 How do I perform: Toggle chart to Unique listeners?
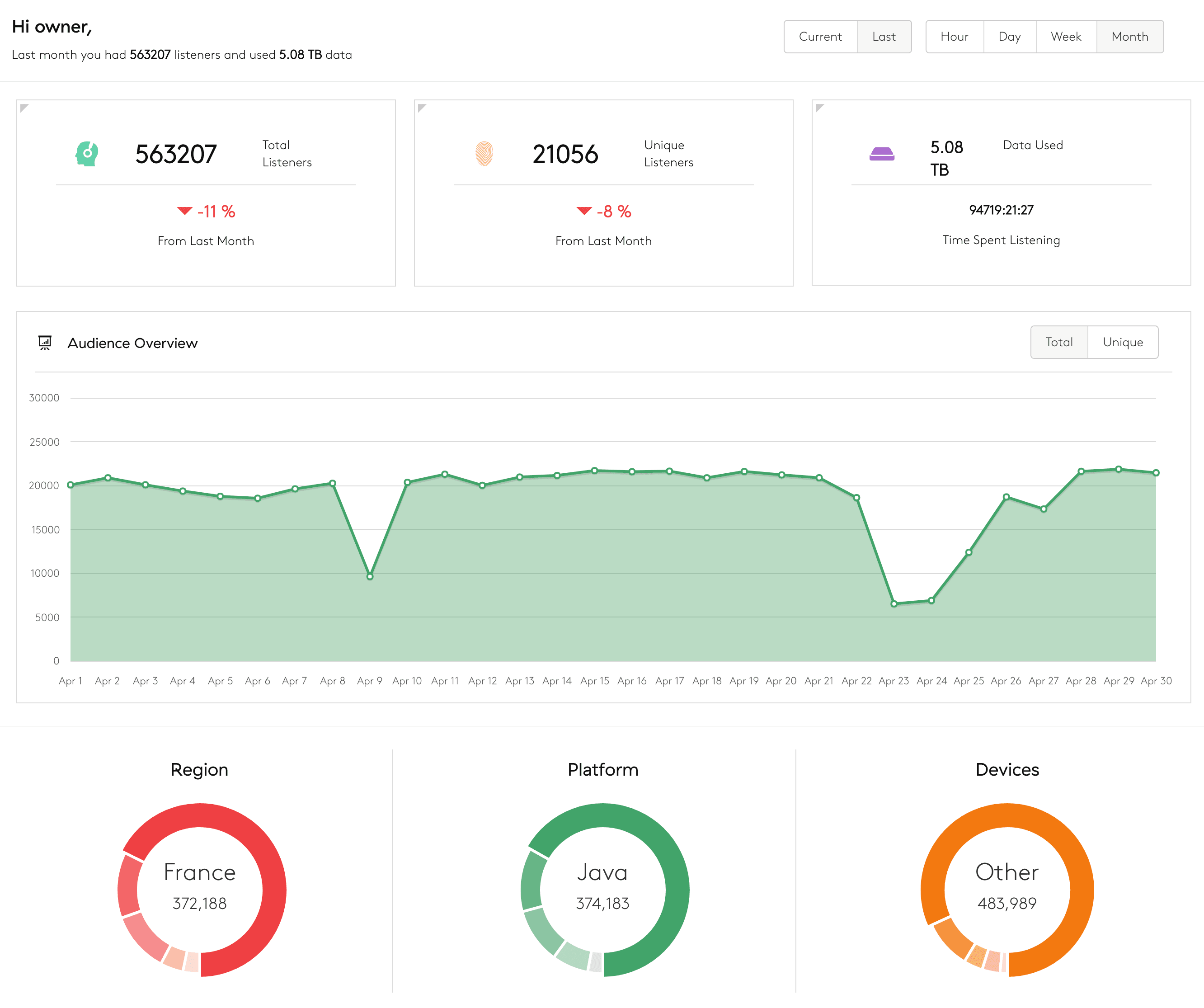tap(1122, 342)
